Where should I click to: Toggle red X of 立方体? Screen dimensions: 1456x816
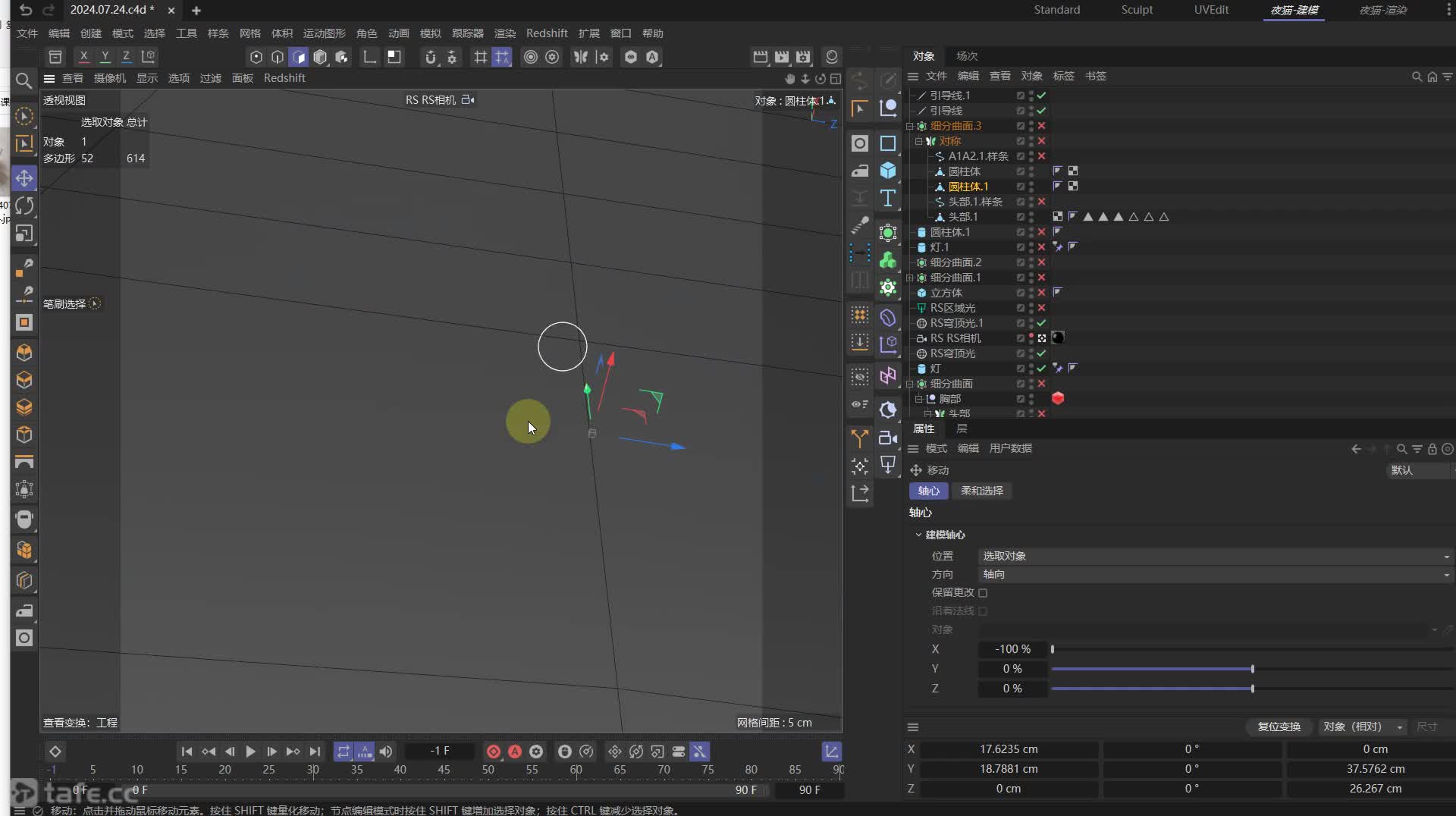[1042, 293]
